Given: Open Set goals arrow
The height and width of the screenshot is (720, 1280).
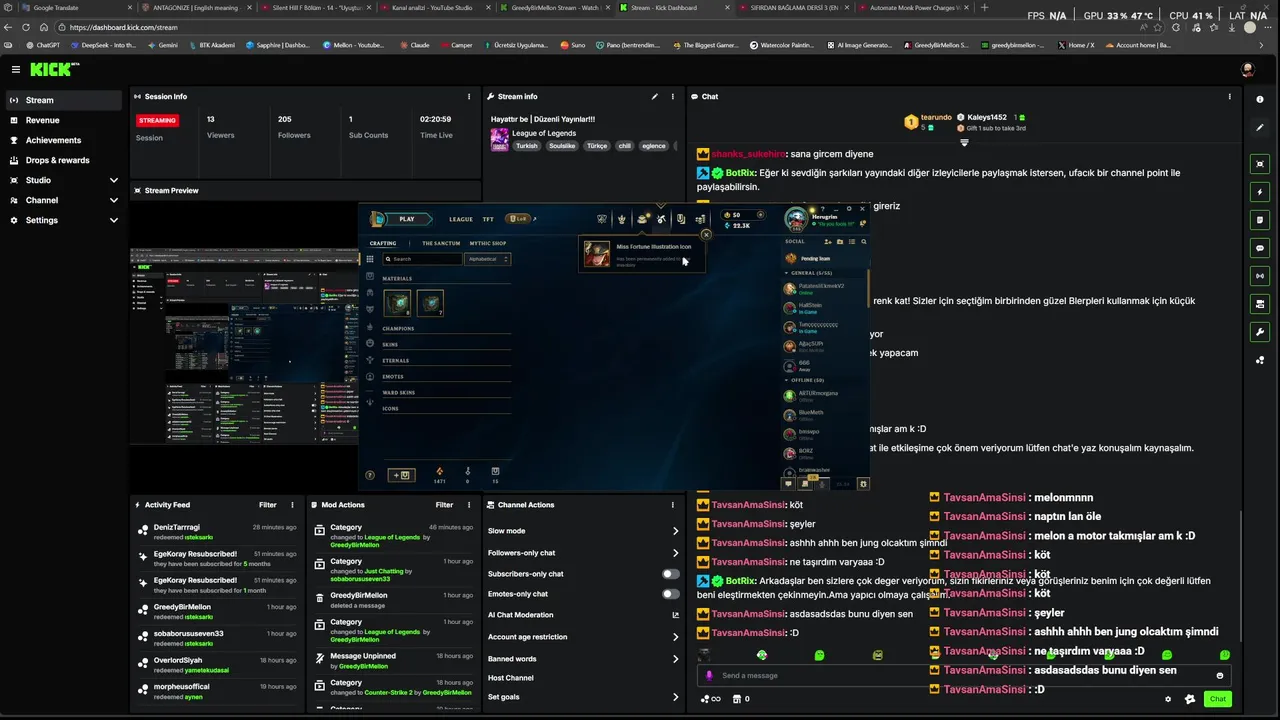Looking at the screenshot, I should [x=675, y=697].
